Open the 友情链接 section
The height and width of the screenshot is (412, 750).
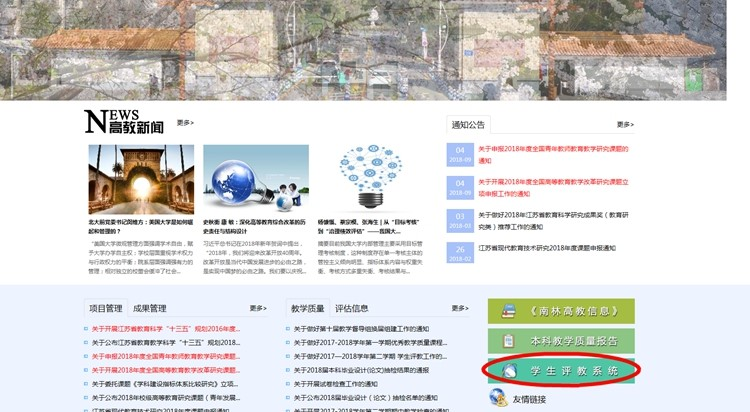[x=529, y=399]
